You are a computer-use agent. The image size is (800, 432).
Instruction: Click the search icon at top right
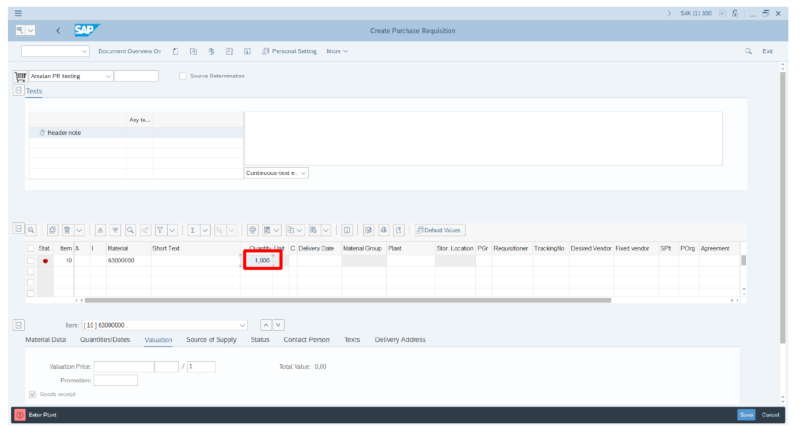pos(748,51)
